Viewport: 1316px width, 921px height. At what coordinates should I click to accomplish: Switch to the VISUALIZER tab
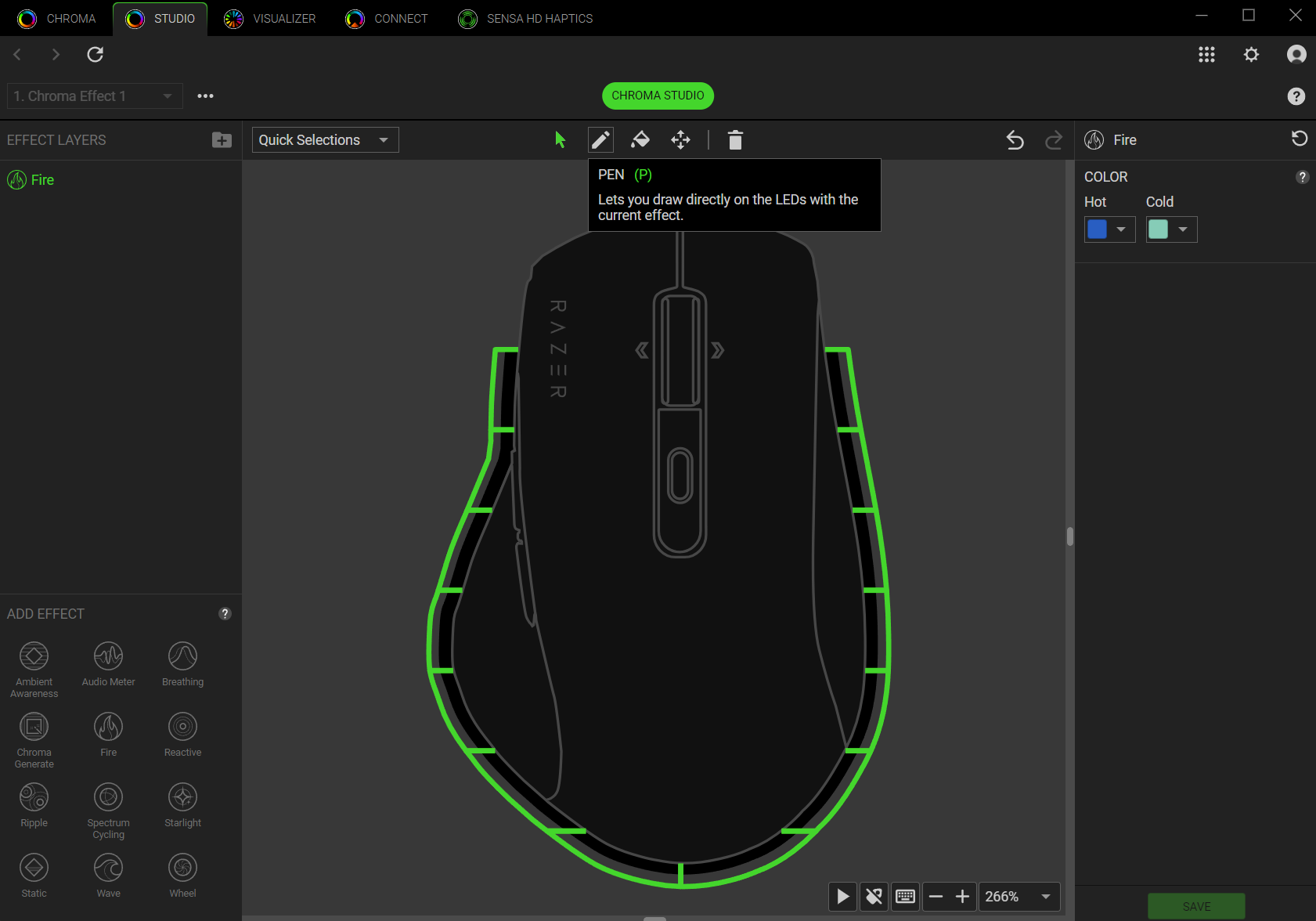(270, 18)
